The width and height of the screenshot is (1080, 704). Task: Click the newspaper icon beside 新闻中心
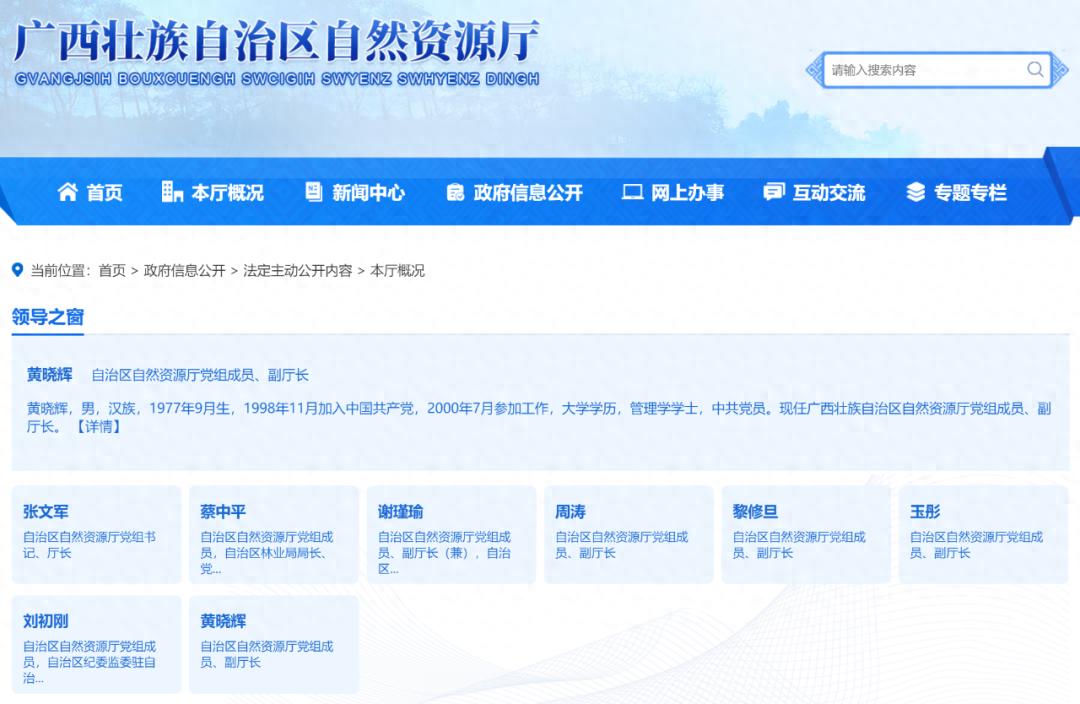(x=314, y=192)
